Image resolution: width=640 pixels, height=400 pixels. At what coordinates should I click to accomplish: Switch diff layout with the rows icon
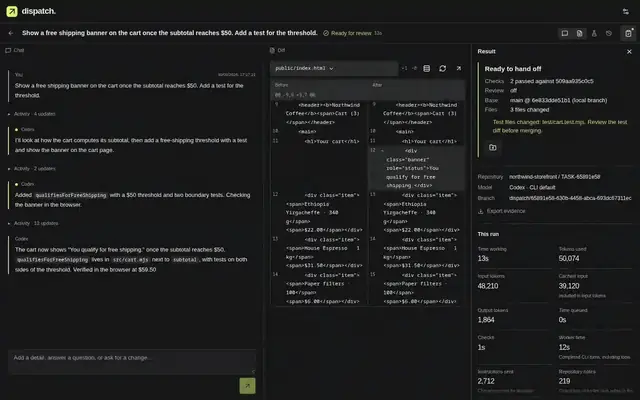[427, 68]
